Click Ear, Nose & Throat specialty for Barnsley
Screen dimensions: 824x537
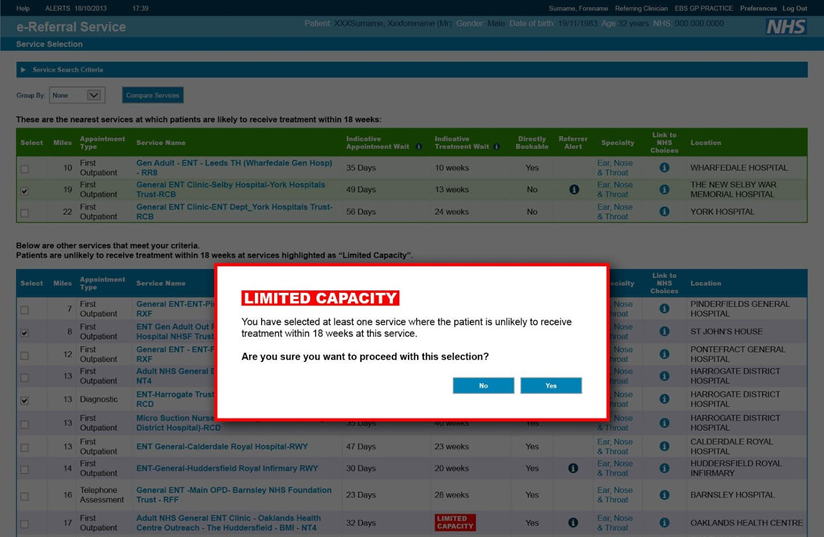(615, 494)
